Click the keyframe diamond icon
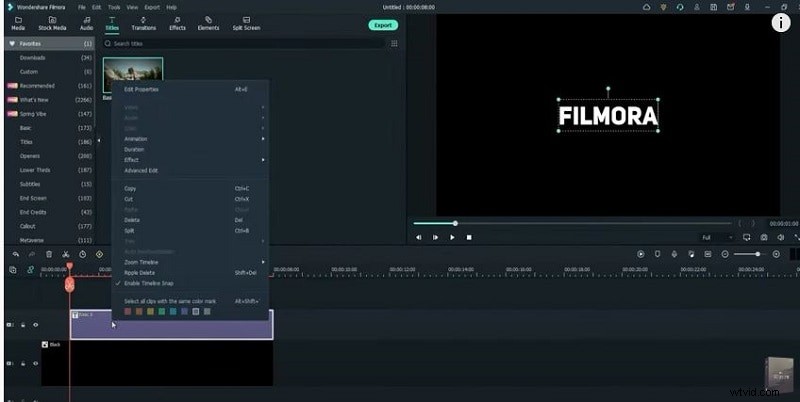Image resolution: width=800 pixels, height=402 pixels. pyautogui.click(x=99, y=254)
